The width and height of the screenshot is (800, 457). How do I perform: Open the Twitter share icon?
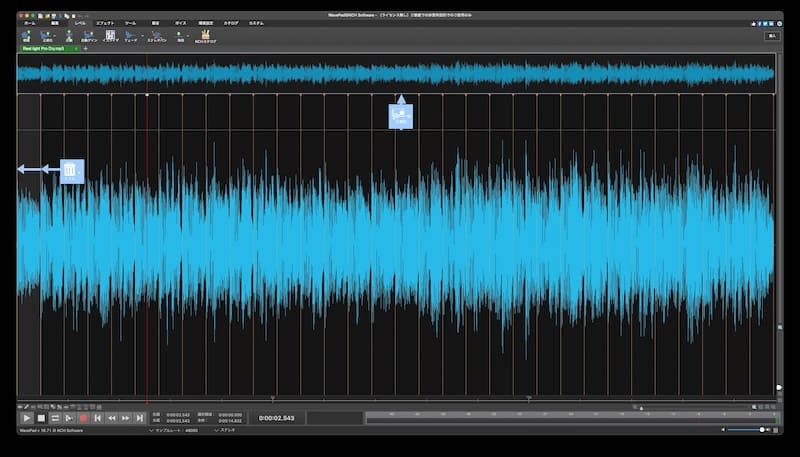[x=765, y=23]
